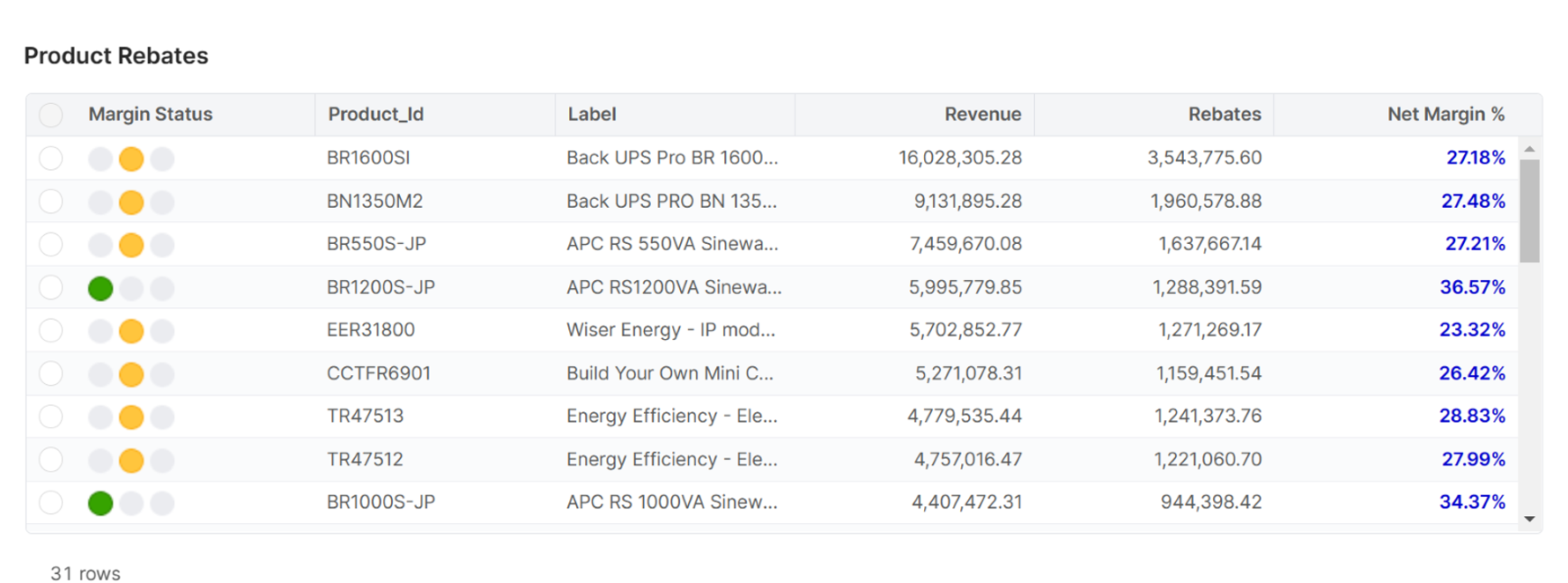
Task: Click the green margin indicator for BR1200S-JP
Action: [x=100, y=288]
